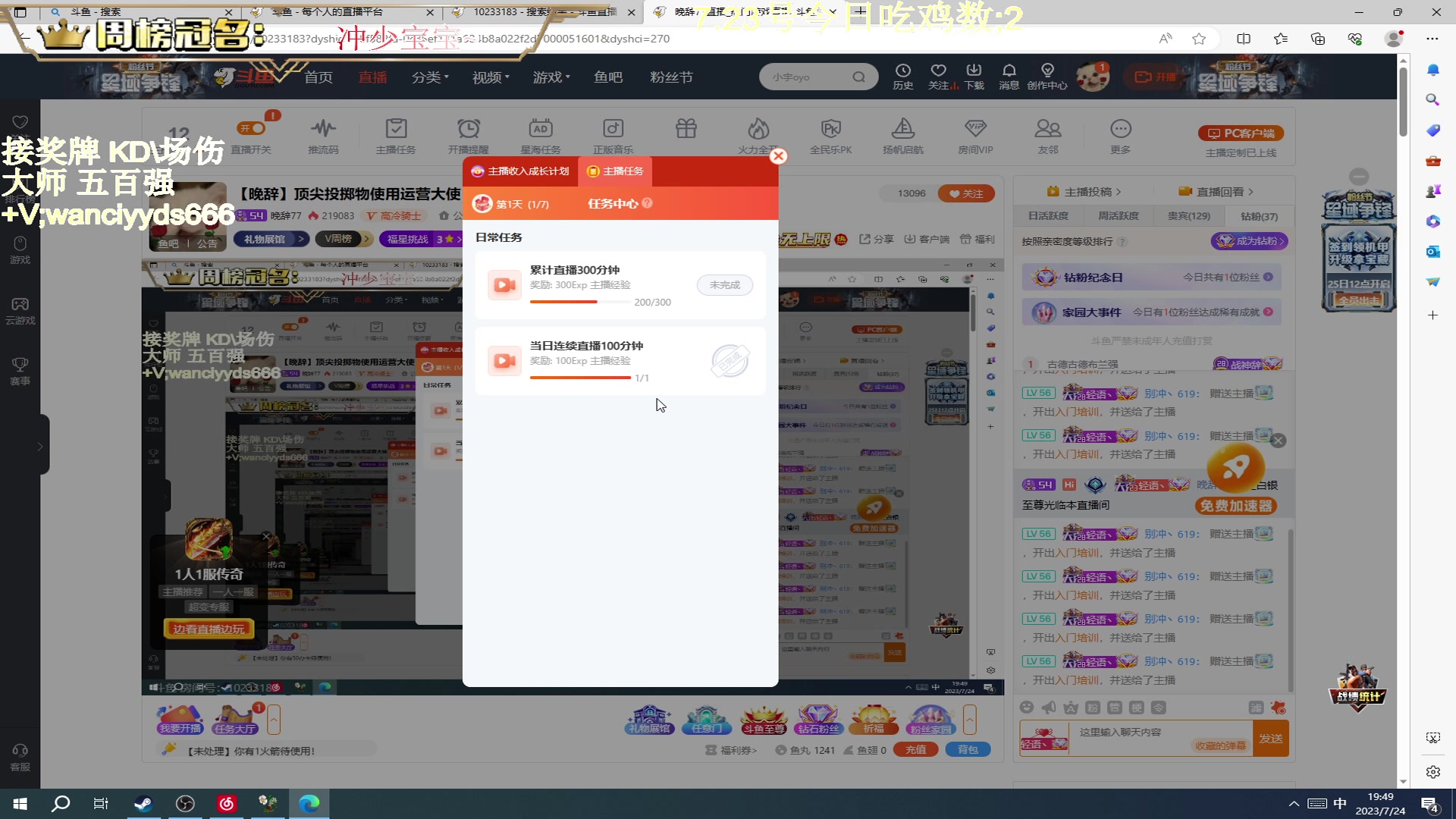Go to 首页 in navigation
The width and height of the screenshot is (1456, 819).
pos(318,77)
